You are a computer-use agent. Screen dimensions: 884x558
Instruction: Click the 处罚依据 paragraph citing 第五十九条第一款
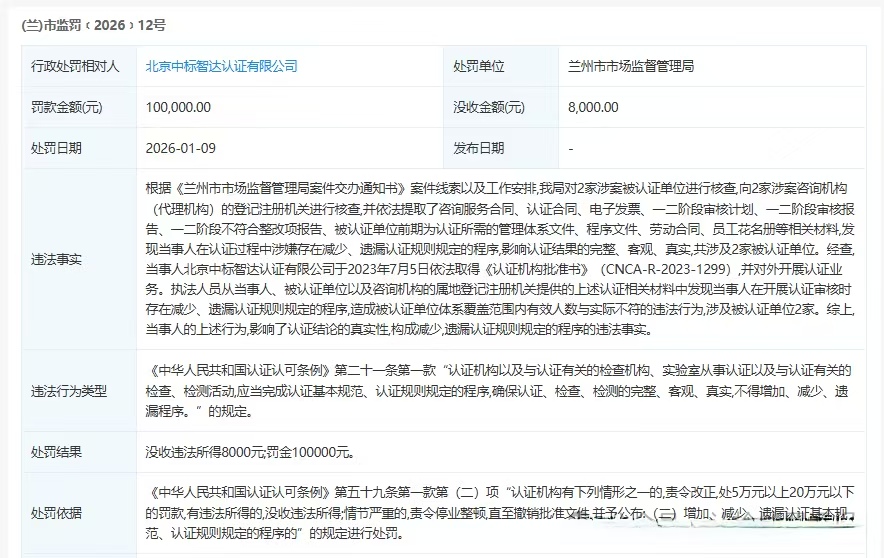click(x=500, y=512)
